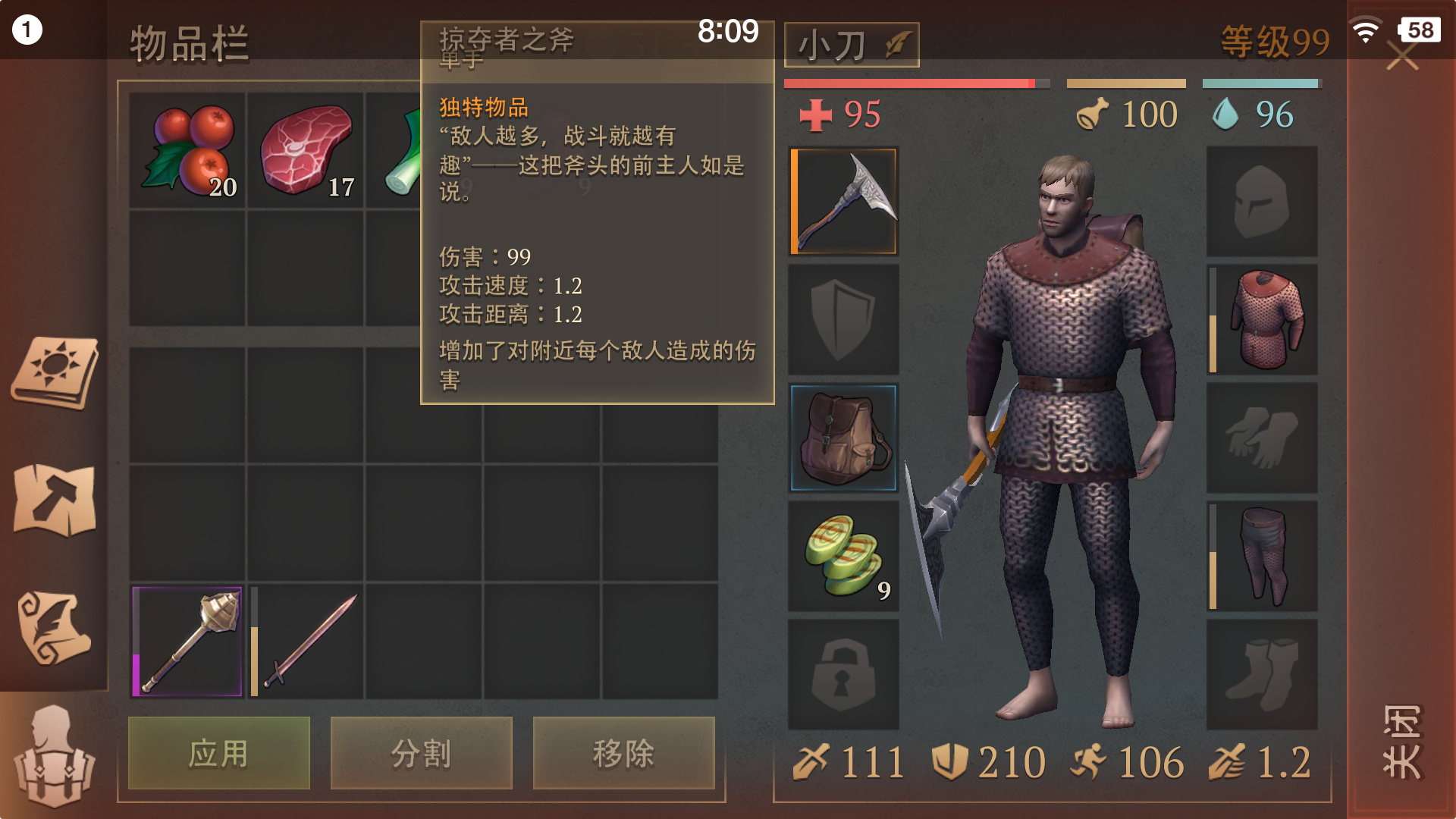Select the mace weapon in inventory
This screenshot has width=1456, height=819.
click(187, 642)
